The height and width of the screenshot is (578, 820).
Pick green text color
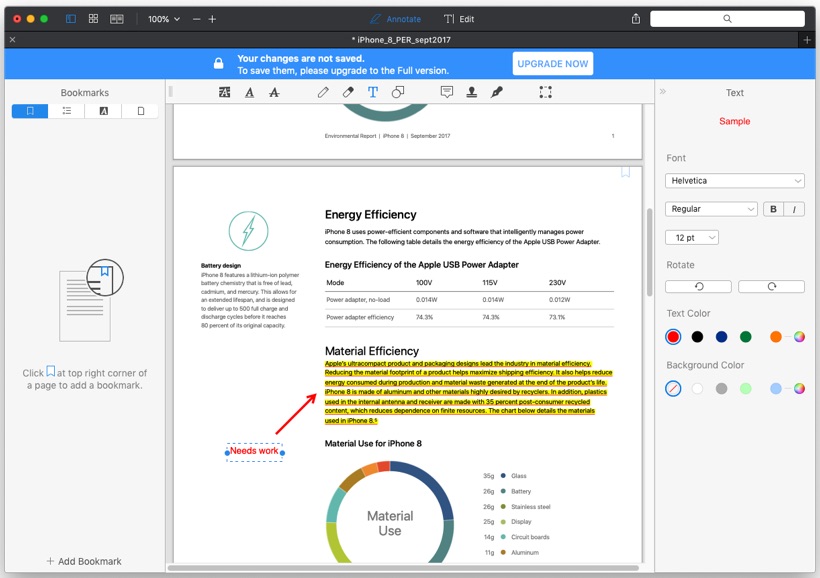pyautogui.click(x=746, y=337)
